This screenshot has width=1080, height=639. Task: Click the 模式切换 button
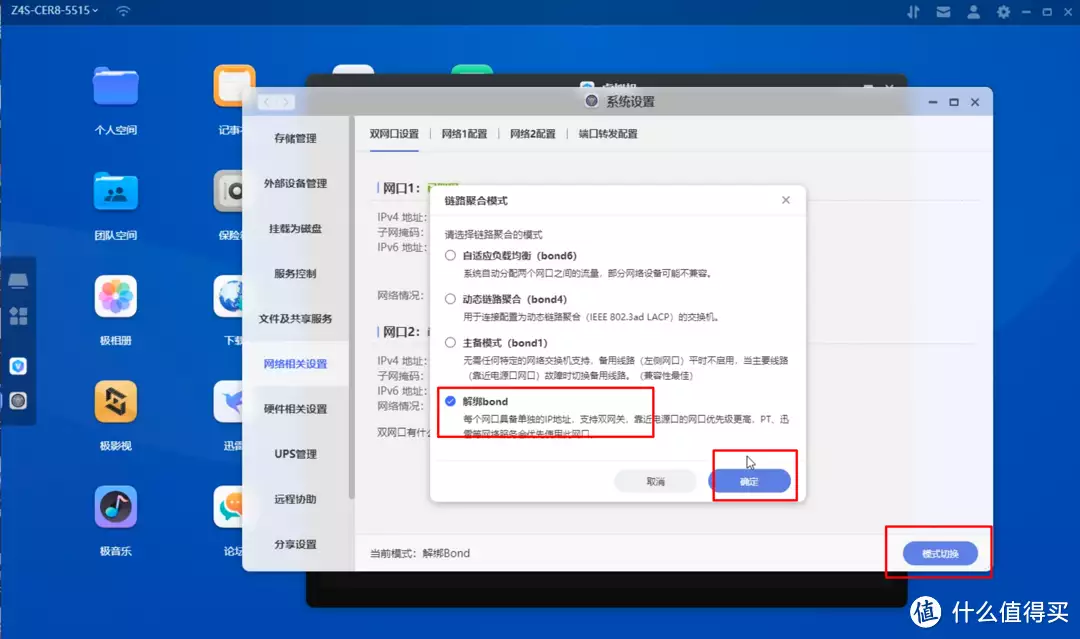[940, 554]
